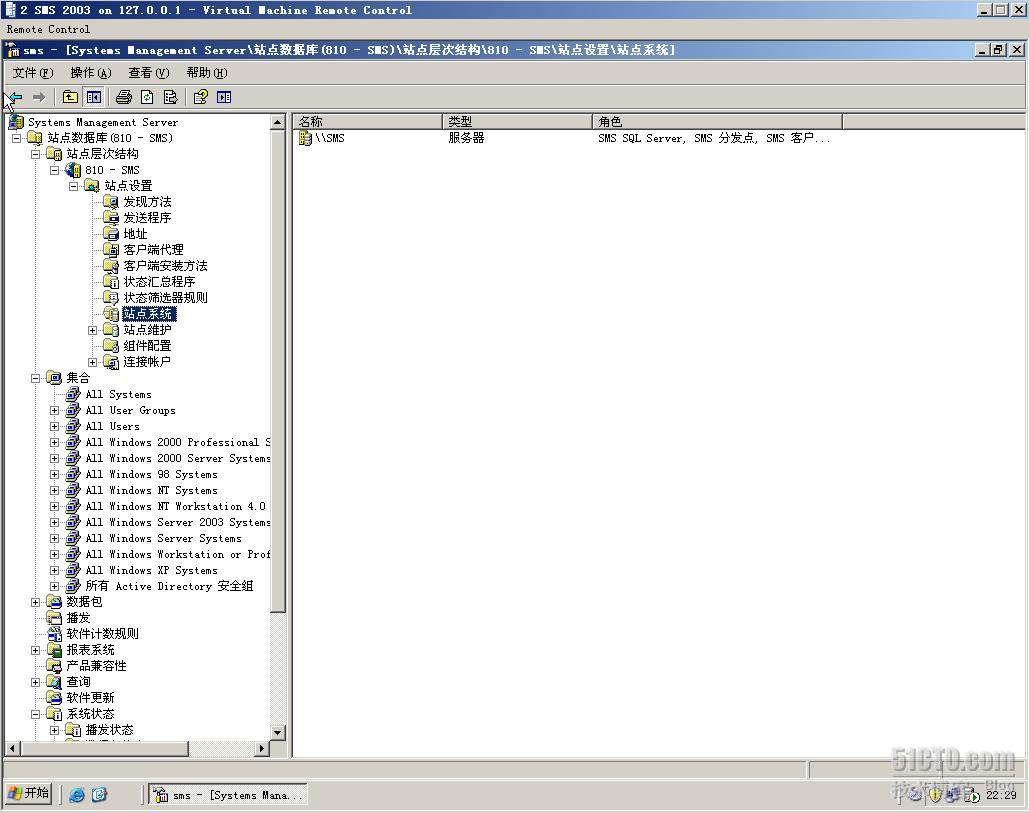The height and width of the screenshot is (813, 1029).
Task: Expand the 站点维护 node
Action: point(93,330)
